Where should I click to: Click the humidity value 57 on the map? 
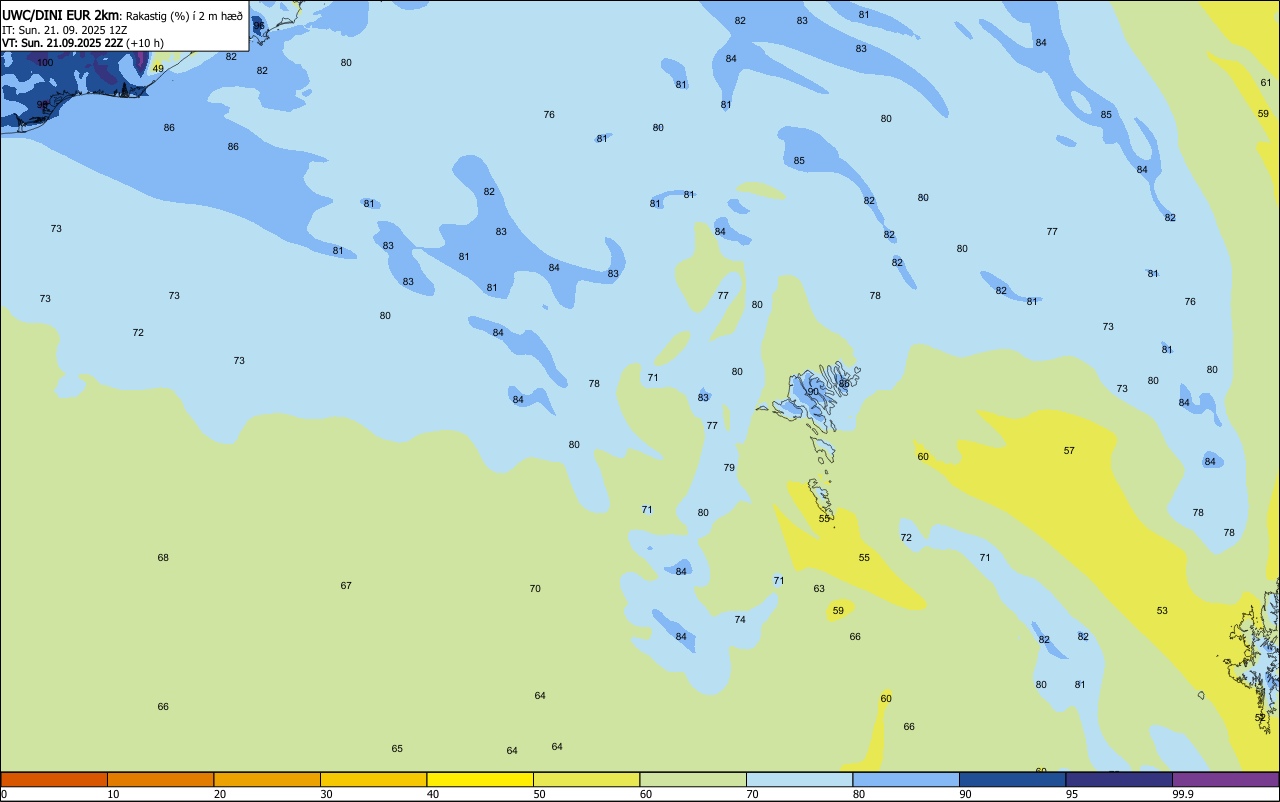pyautogui.click(x=1069, y=450)
